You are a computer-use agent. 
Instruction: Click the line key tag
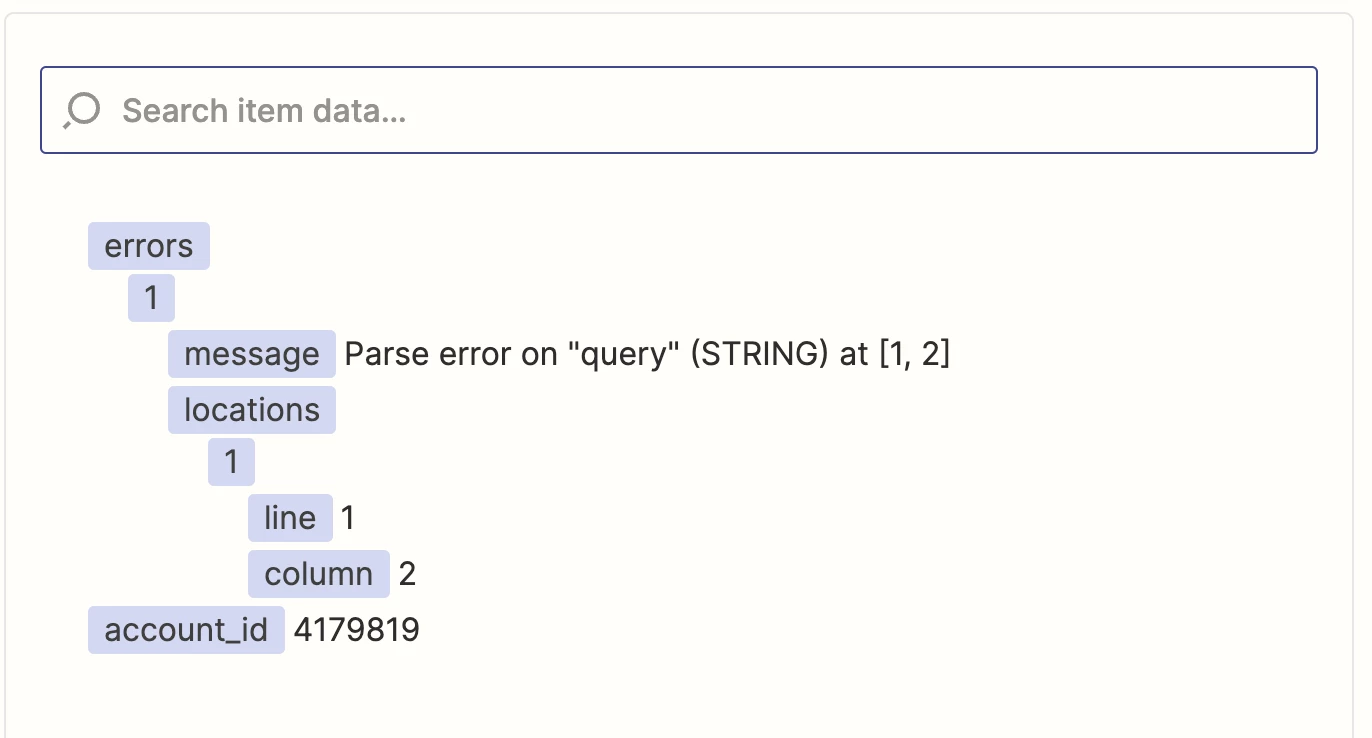click(290, 518)
